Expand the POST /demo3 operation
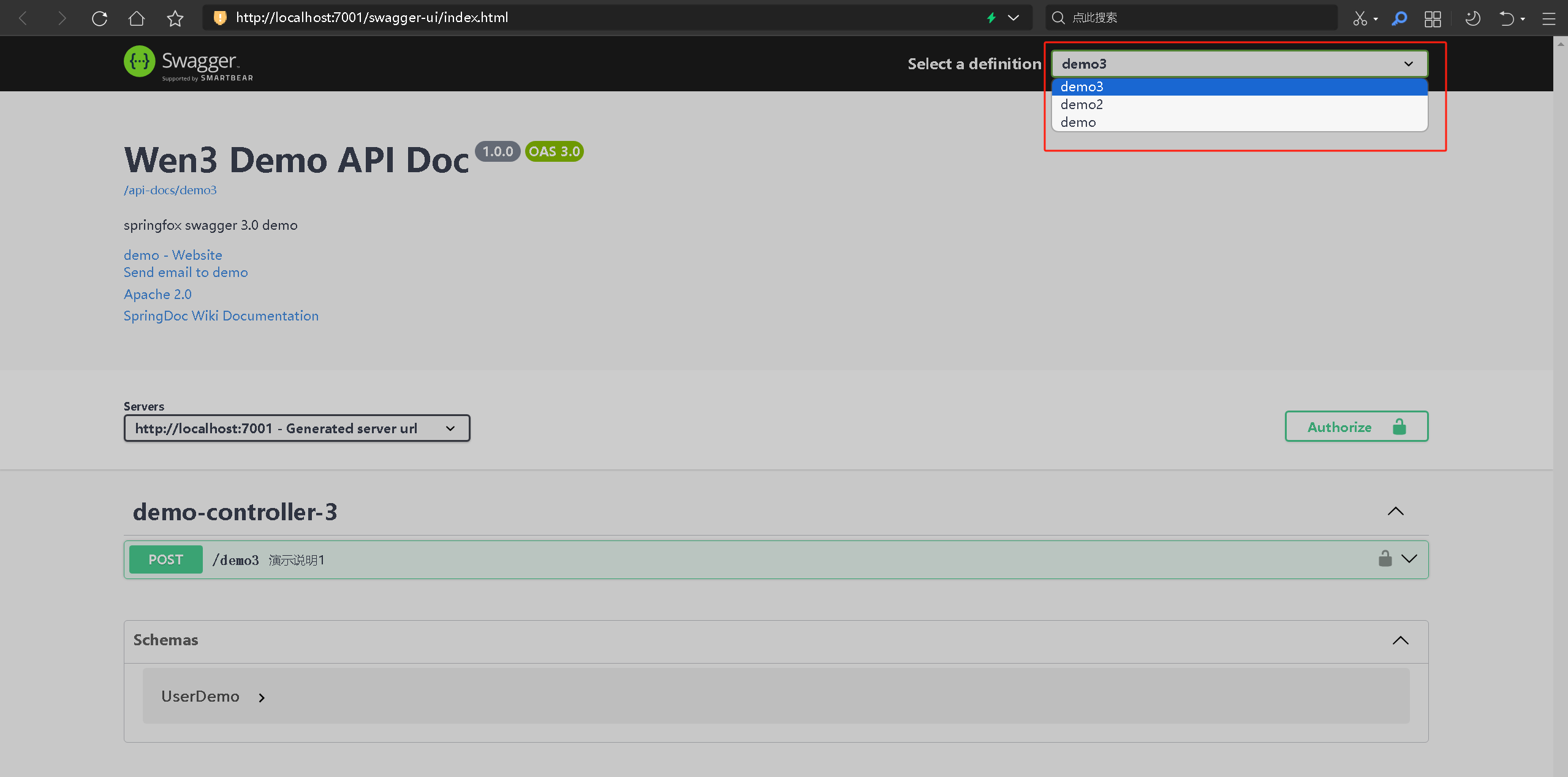Screen dimensions: 1568x777 [1409, 559]
